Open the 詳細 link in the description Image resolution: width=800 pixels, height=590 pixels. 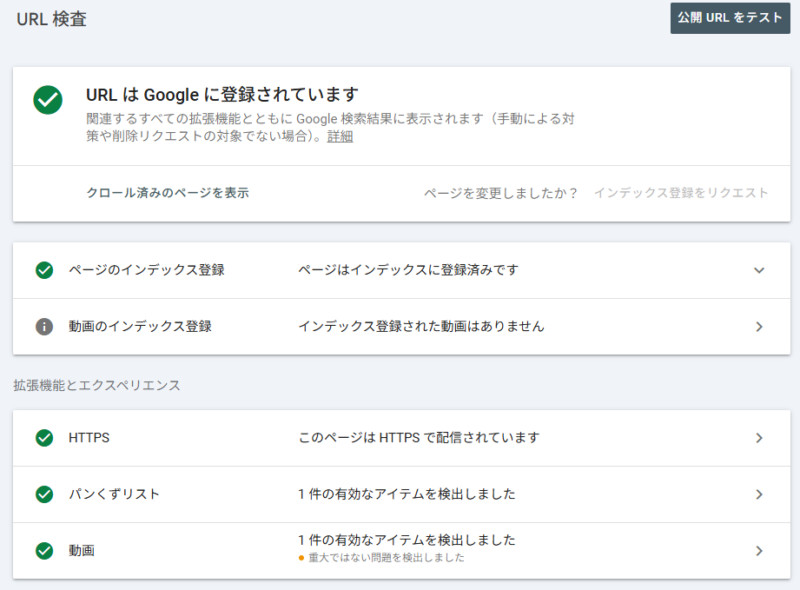pyautogui.click(x=340, y=137)
